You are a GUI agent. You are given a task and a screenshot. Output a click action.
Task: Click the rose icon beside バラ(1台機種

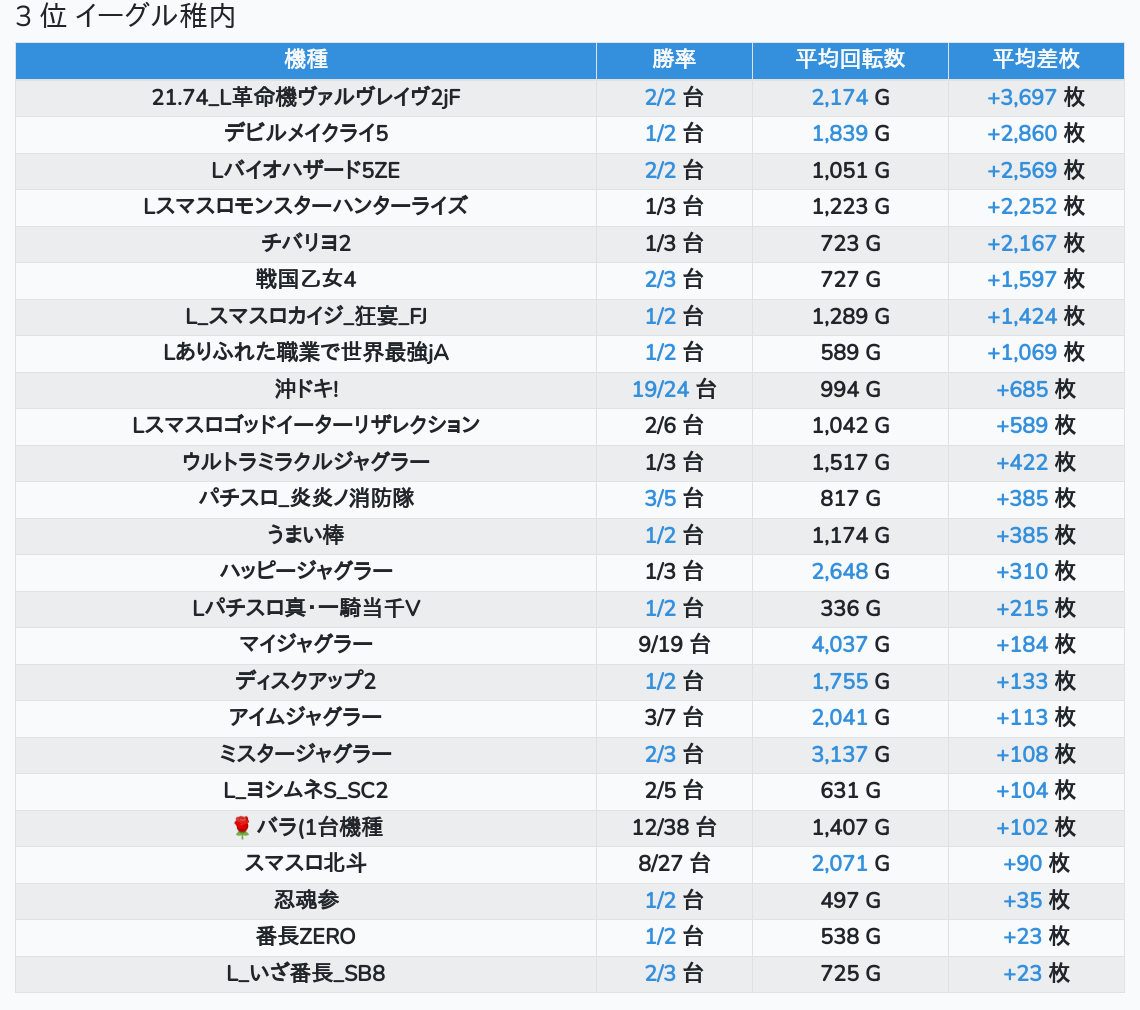point(241,827)
